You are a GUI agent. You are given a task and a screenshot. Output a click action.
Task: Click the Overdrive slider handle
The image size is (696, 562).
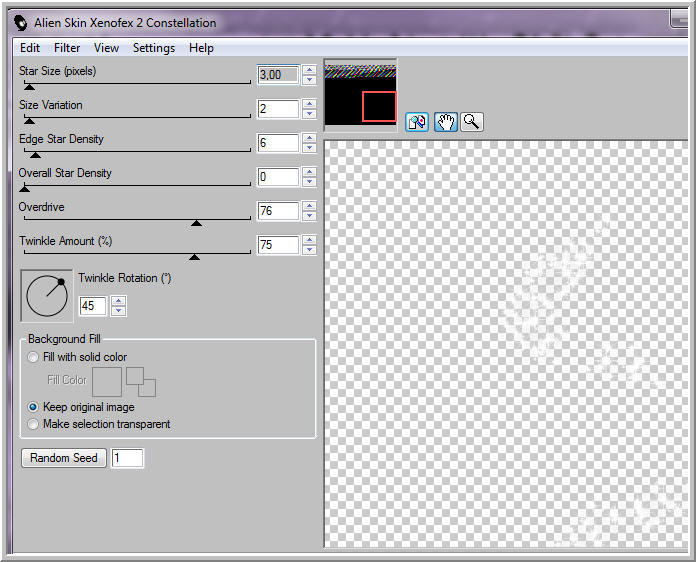(197, 223)
